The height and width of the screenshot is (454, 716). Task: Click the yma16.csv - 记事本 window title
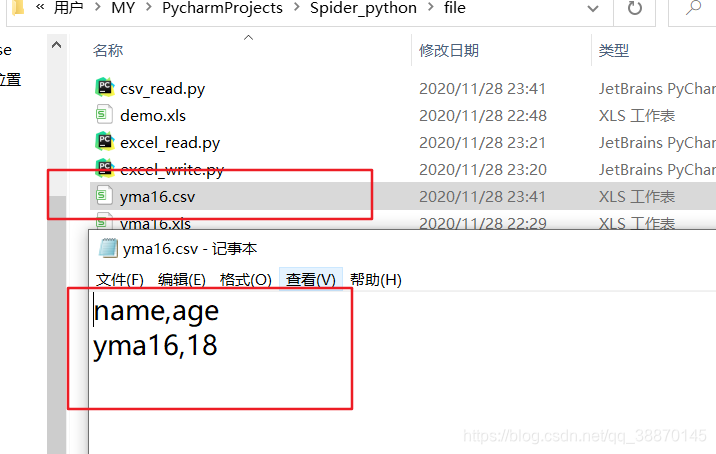(x=190, y=248)
